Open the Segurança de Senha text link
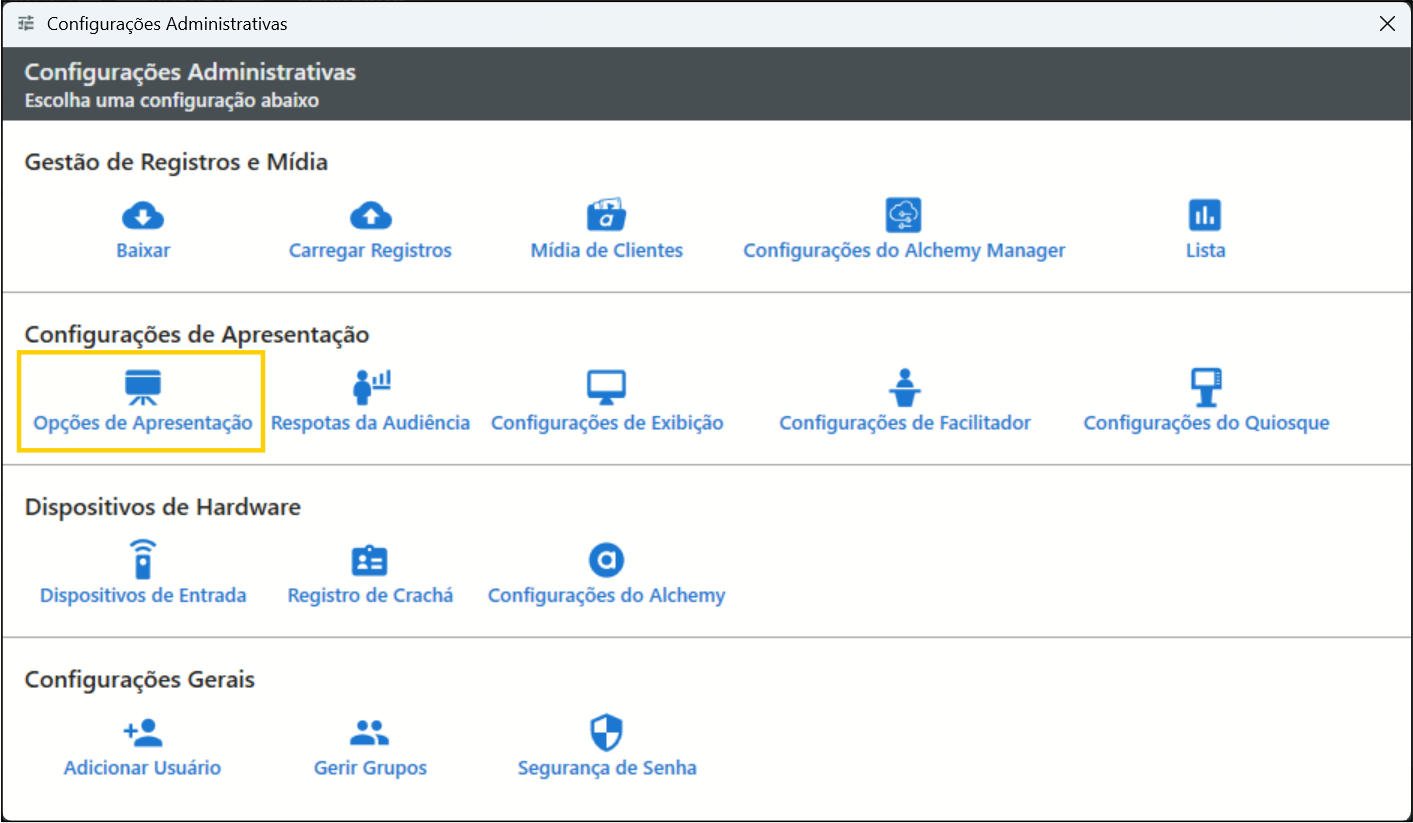1413x823 pixels. pos(606,768)
